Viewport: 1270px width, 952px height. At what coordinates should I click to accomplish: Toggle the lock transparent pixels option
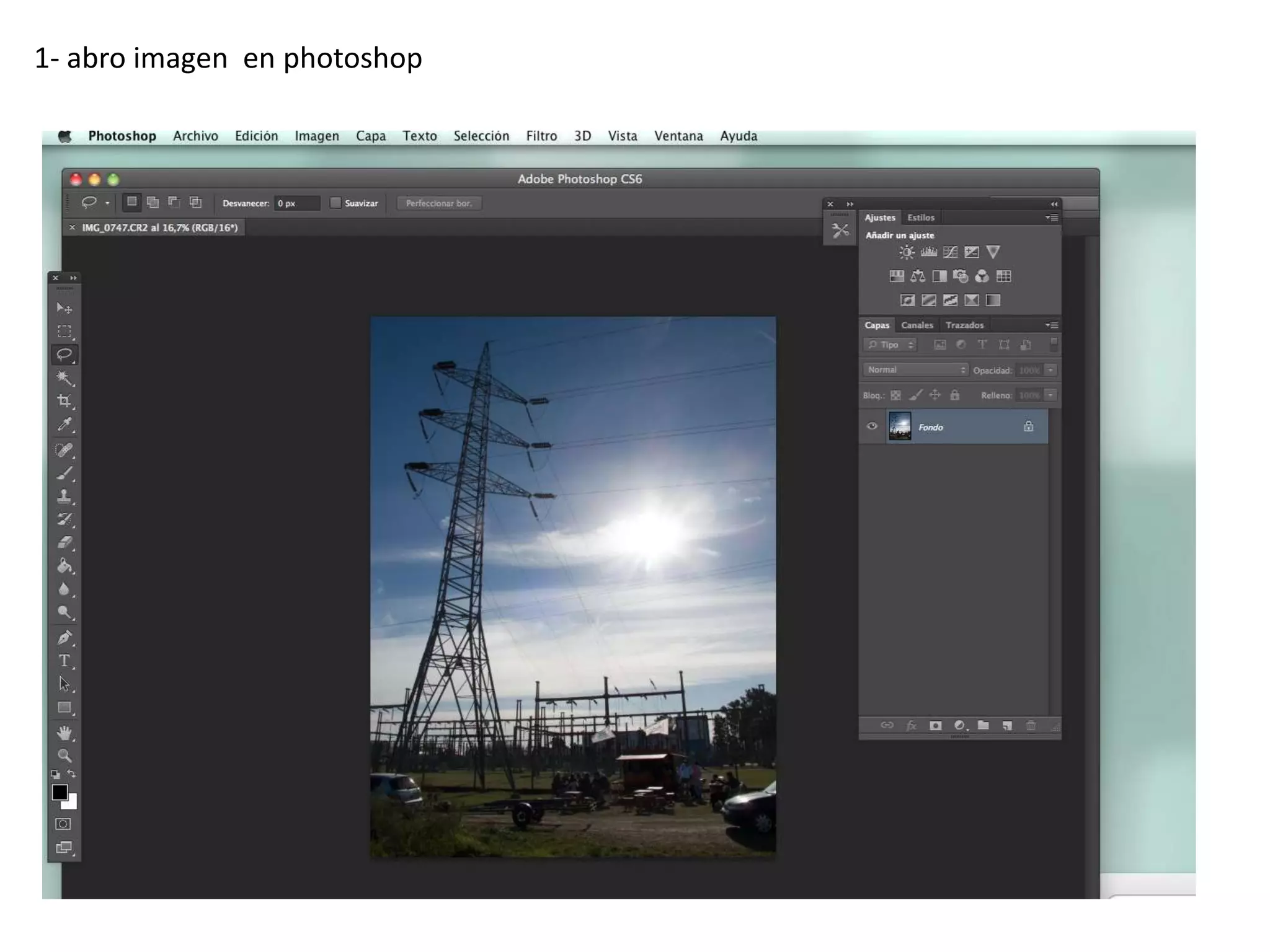point(895,395)
